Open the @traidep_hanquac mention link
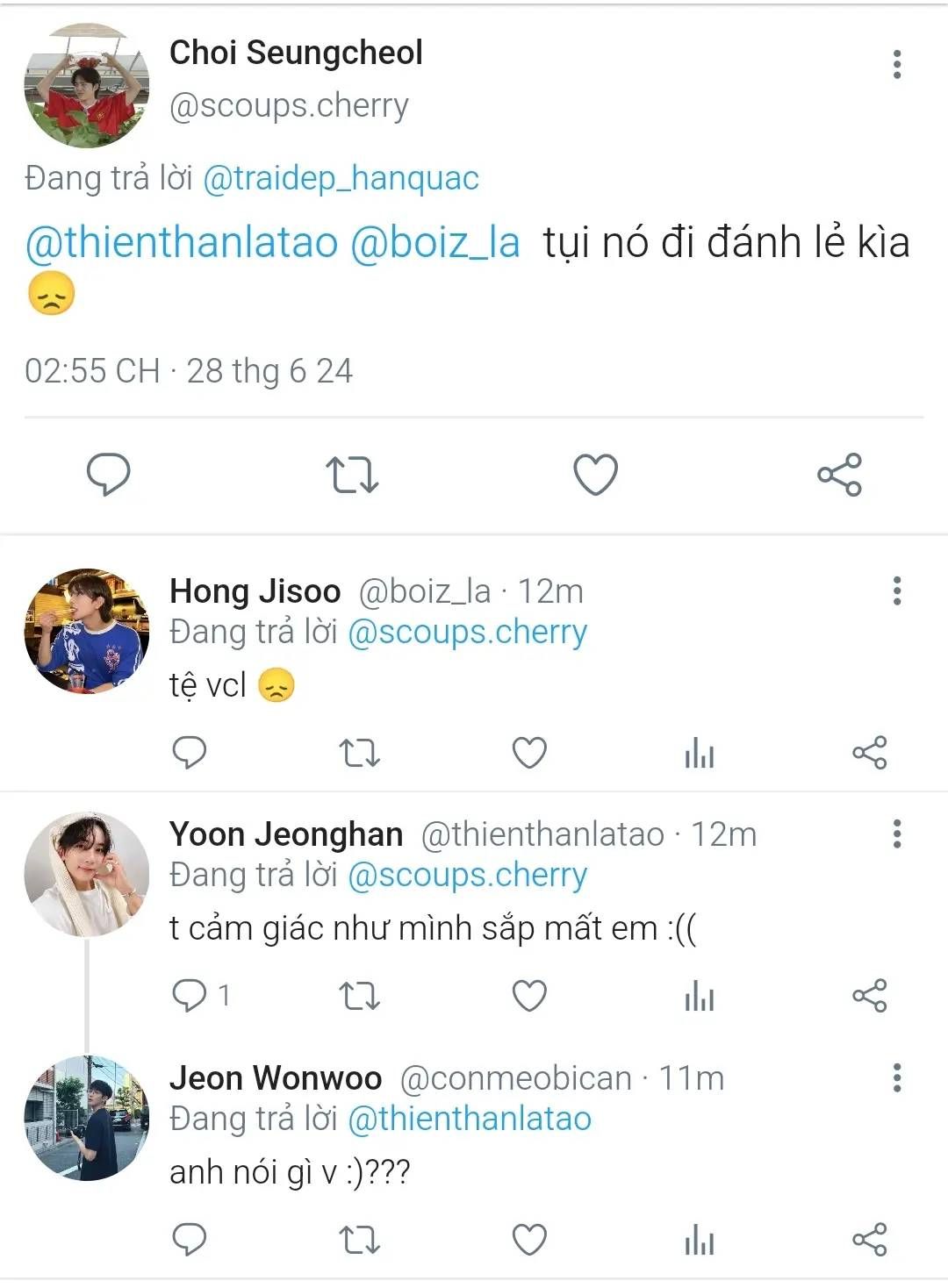948x1288 pixels. tap(341, 178)
